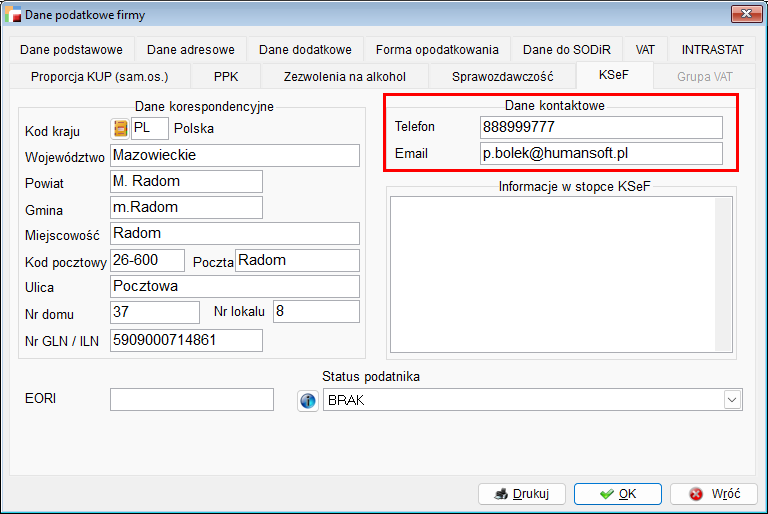This screenshot has height=514, width=768.
Task: Open the Forma opodatkowania tab
Action: [x=437, y=49]
